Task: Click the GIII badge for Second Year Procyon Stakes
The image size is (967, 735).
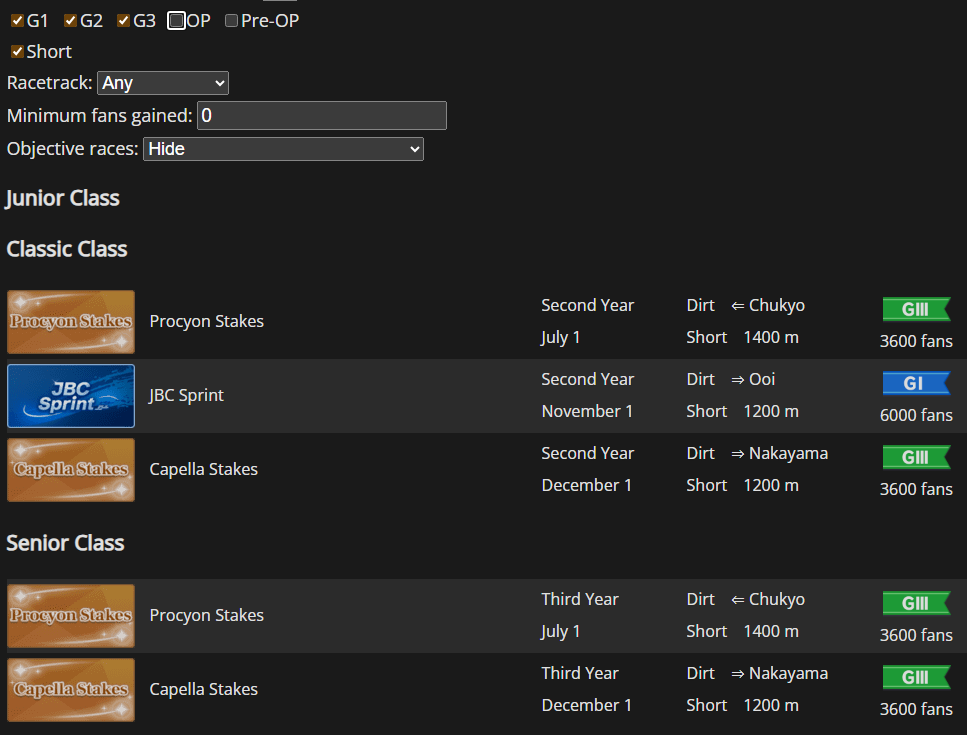Action: [916, 310]
